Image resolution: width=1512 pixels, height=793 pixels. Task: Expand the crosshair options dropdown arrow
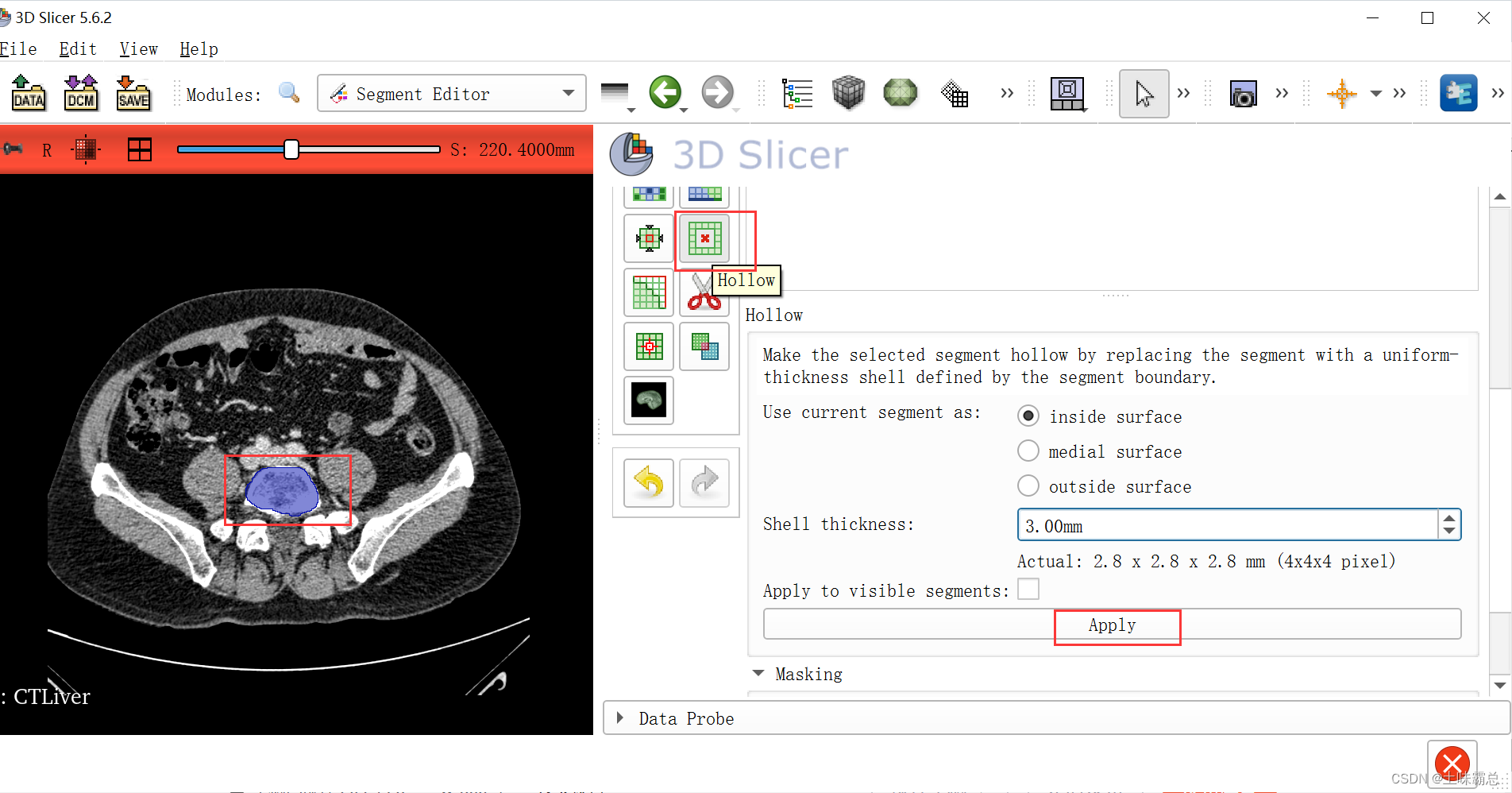(1376, 94)
